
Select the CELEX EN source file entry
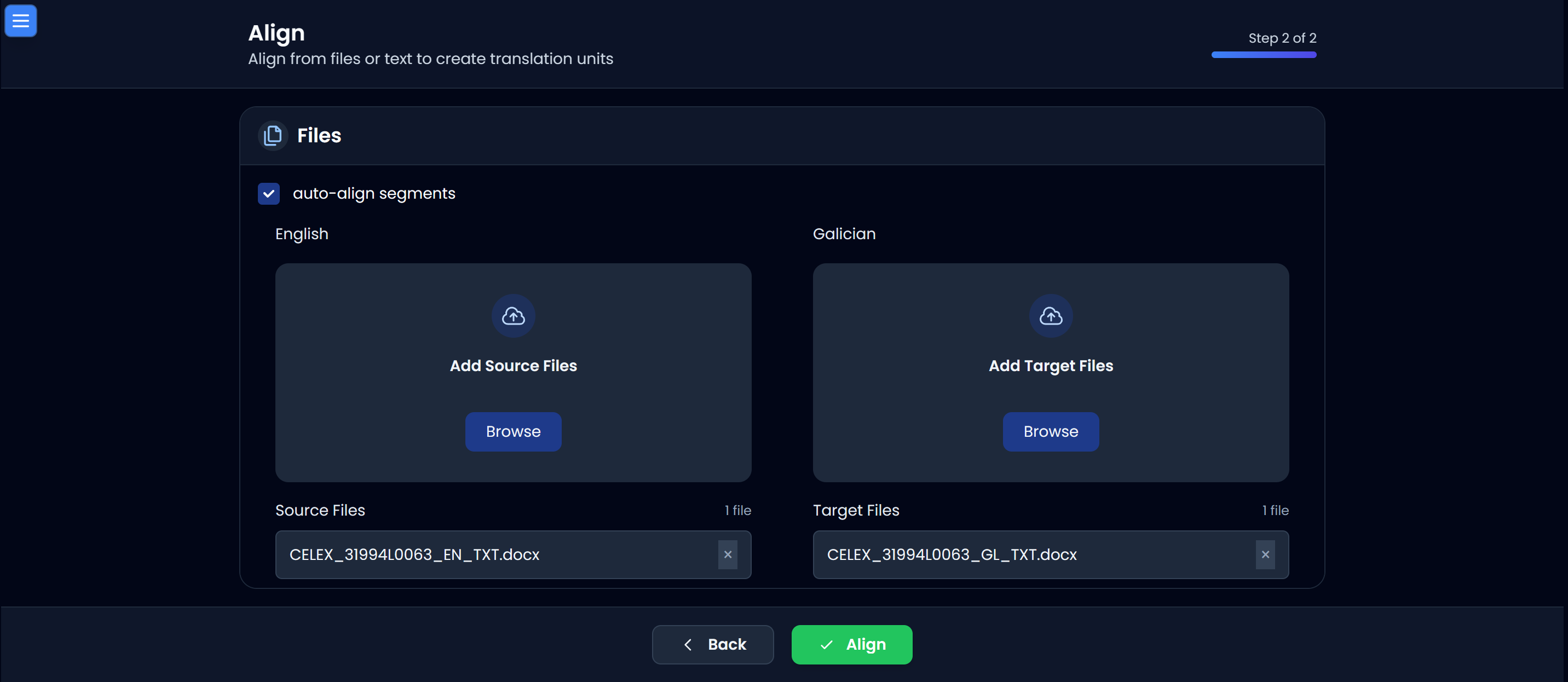coord(414,554)
